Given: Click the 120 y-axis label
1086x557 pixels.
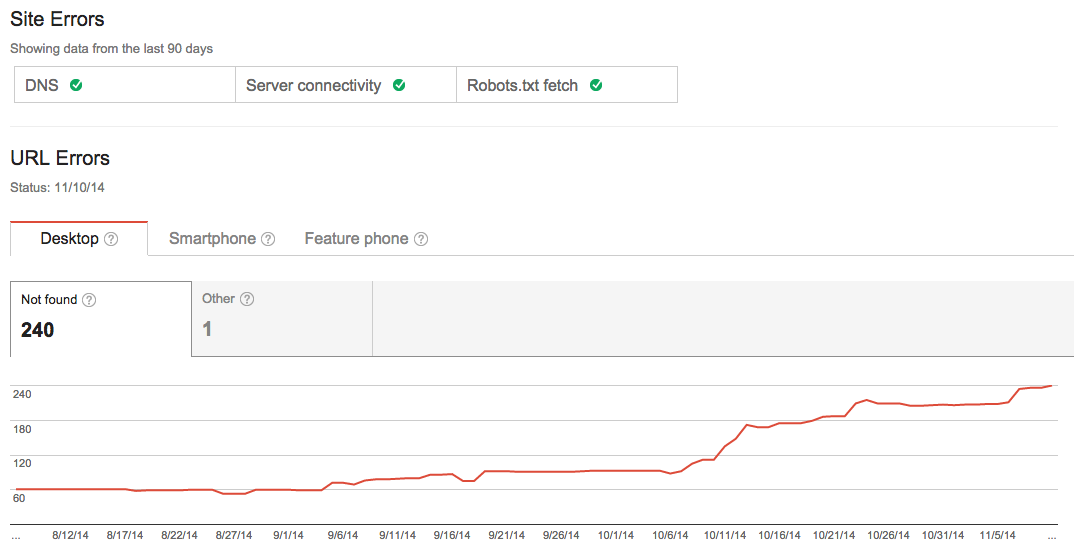Looking at the screenshot, I should click(x=22, y=463).
